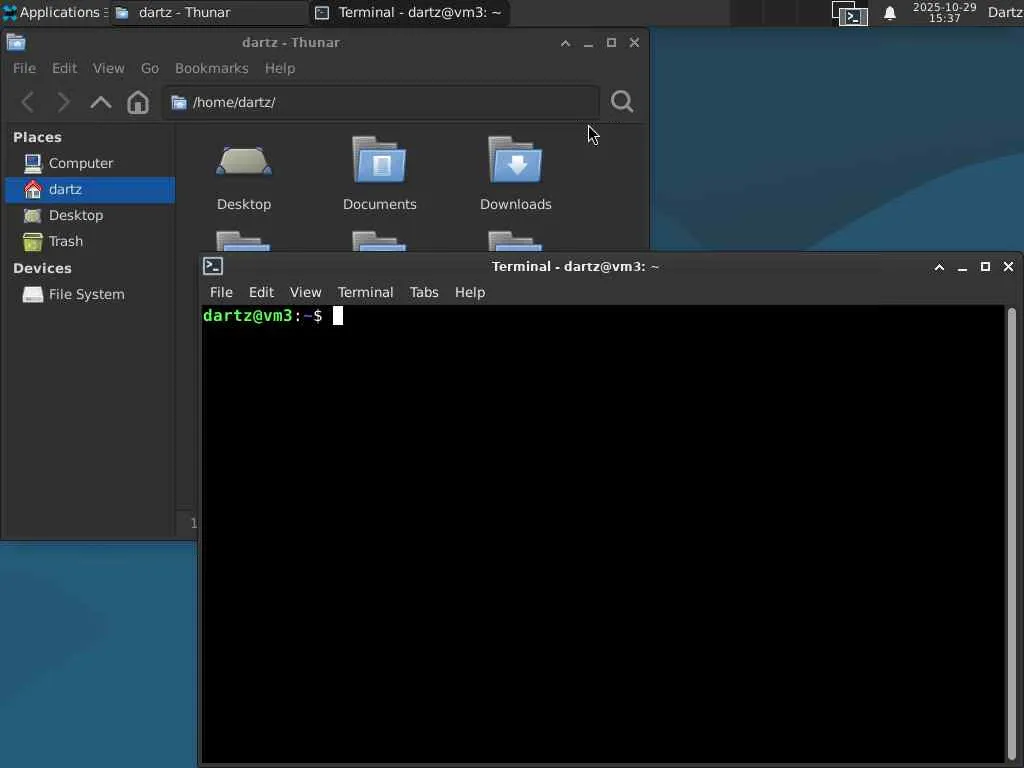The height and width of the screenshot is (768, 1024).
Task: Open Thunar View menu
Action: point(108,68)
